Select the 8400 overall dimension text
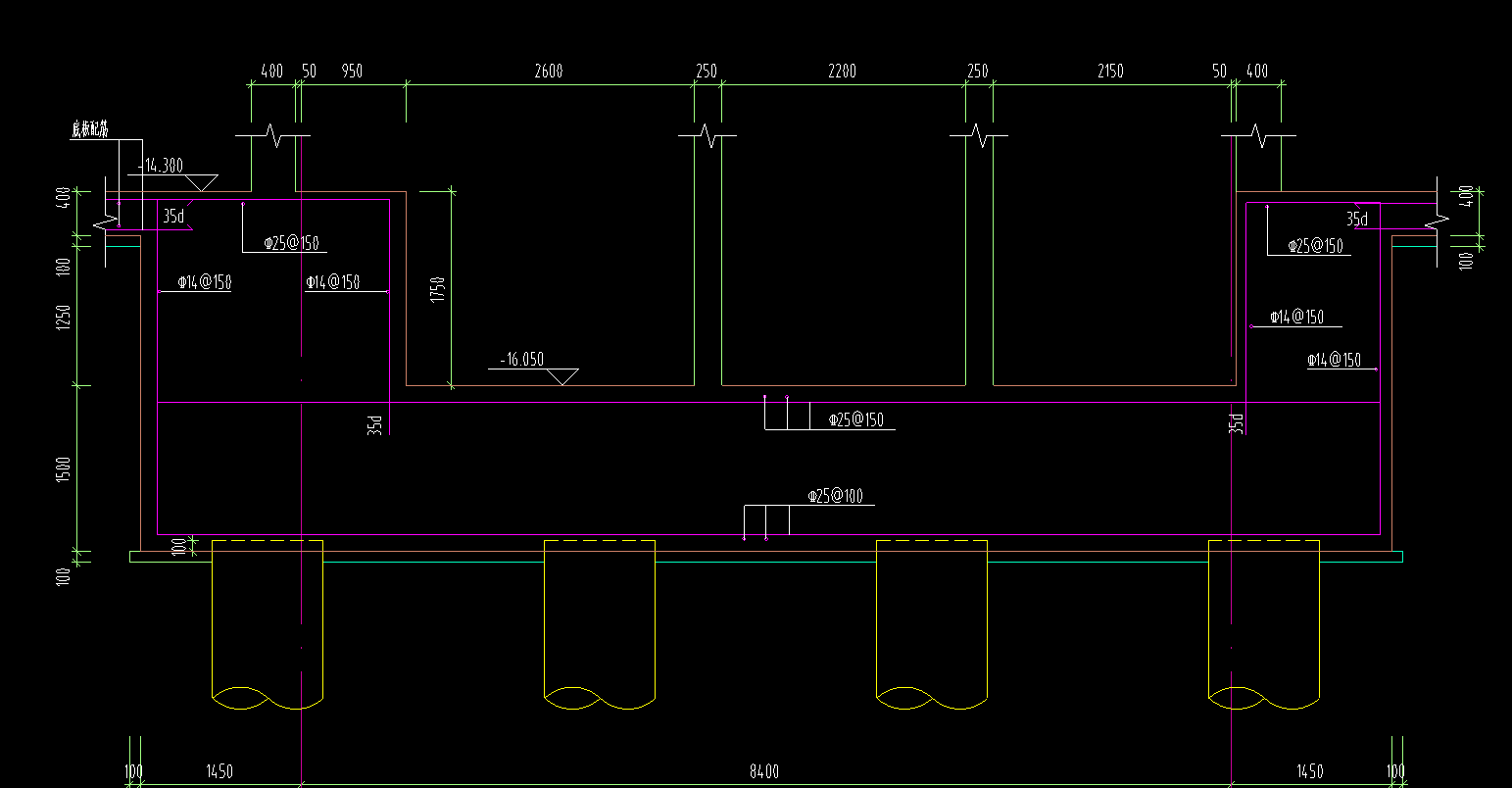 764,772
